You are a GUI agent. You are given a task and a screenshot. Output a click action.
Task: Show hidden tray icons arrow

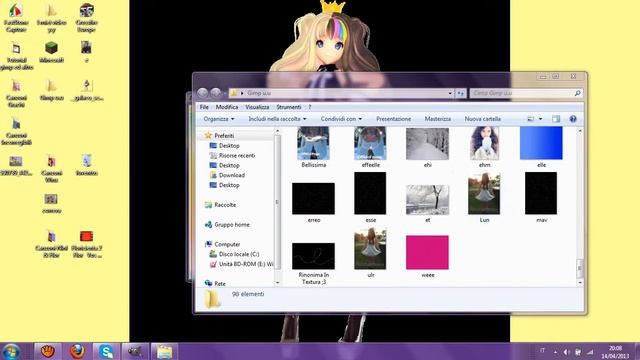coord(555,352)
